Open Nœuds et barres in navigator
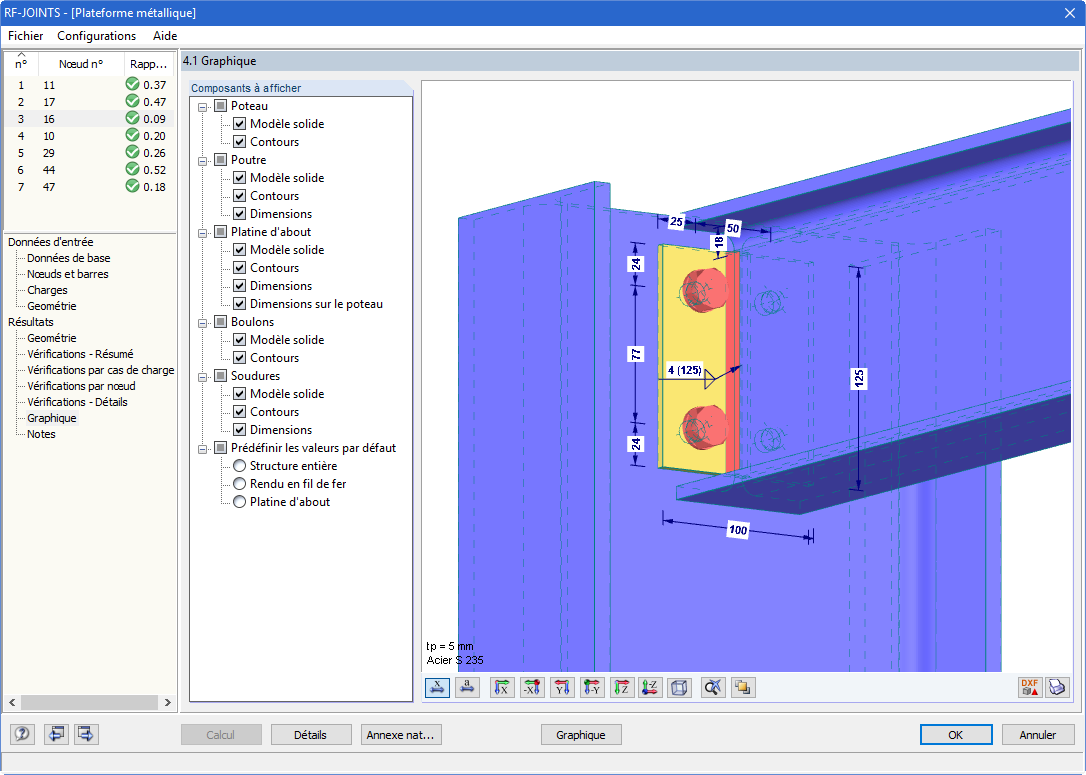The height and width of the screenshot is (775, 1086). coord(68,274)
